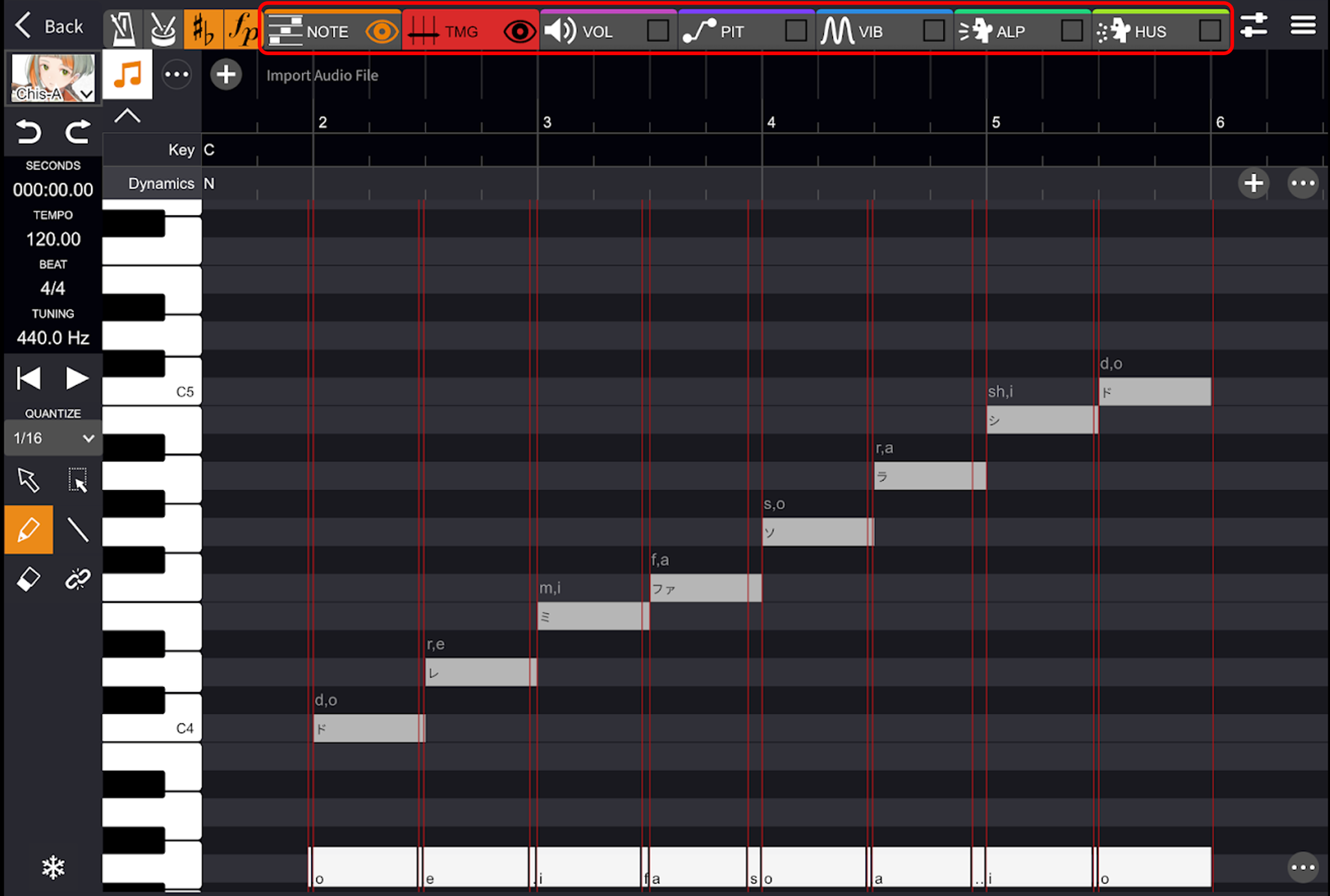1330x896 pixels.
Task: Collapse the track header chevron
Action: 127,117
